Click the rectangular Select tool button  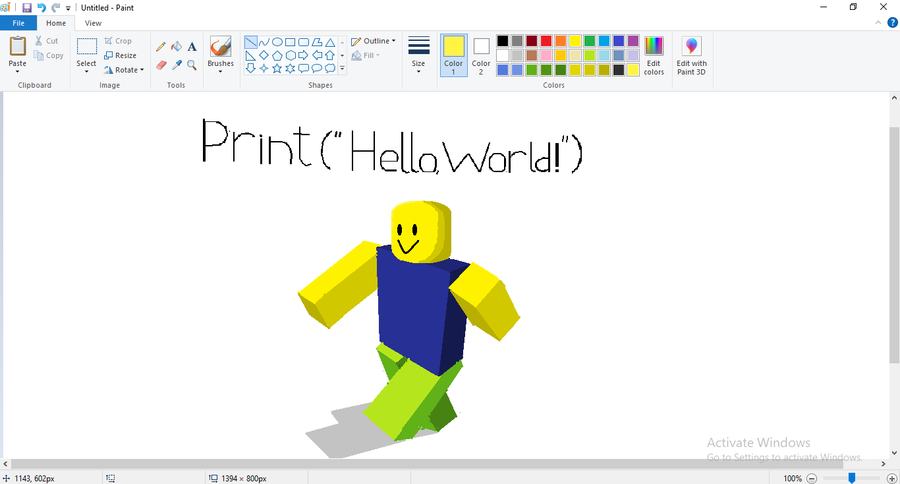click(x=87, y=47)
